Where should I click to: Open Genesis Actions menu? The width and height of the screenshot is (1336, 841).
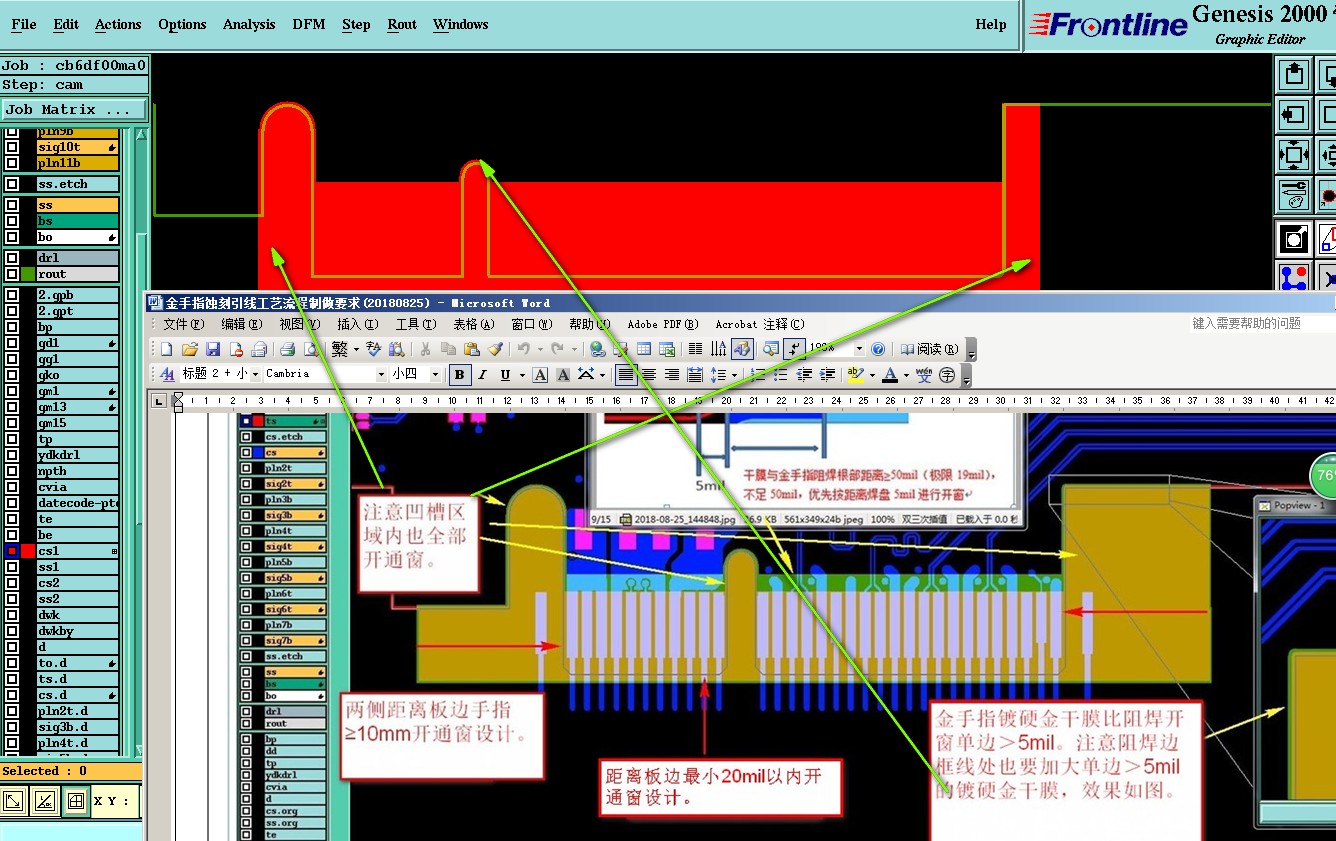(x=118, y=24)
